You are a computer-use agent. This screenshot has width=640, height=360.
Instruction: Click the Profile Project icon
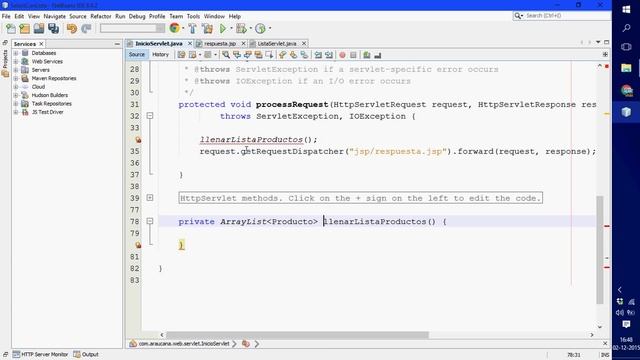(260, 28)
